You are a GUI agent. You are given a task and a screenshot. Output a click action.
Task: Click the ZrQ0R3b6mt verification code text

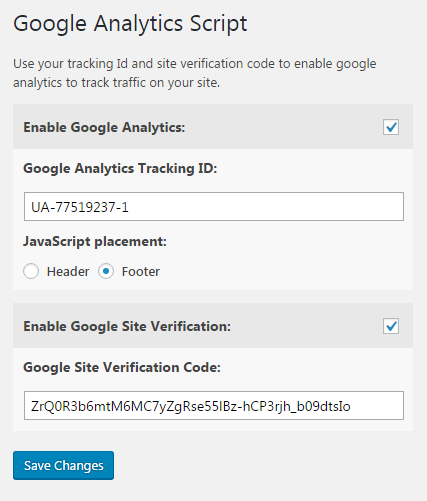(191, 406)
